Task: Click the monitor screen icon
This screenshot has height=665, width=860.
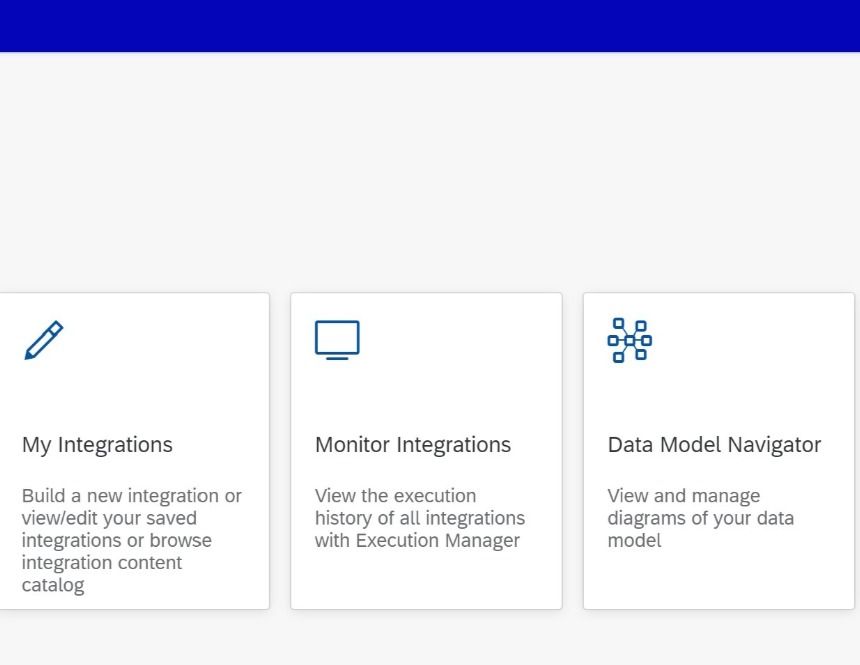Action: (x=337, y=340)
